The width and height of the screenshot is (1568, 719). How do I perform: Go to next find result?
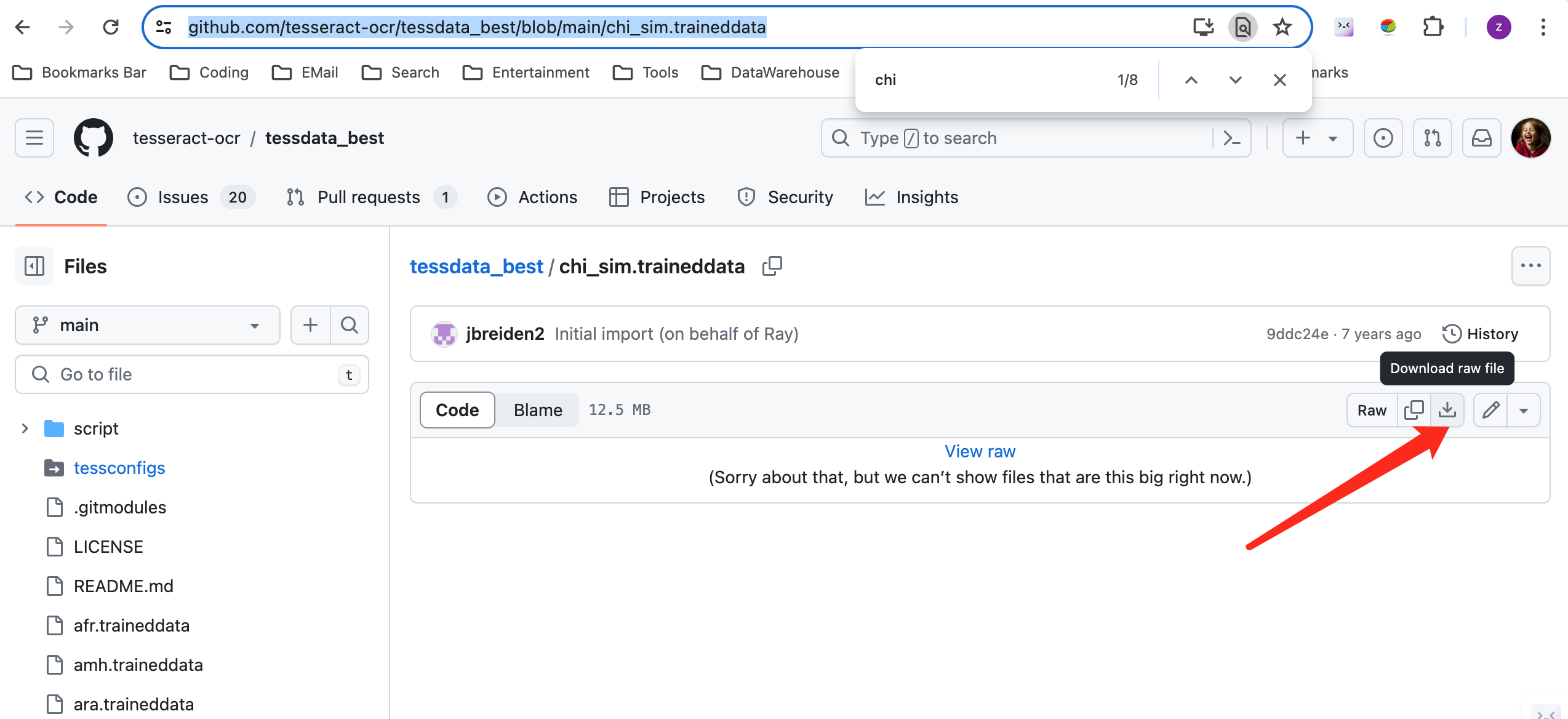pyautogui.click(x=1235, y=80)
